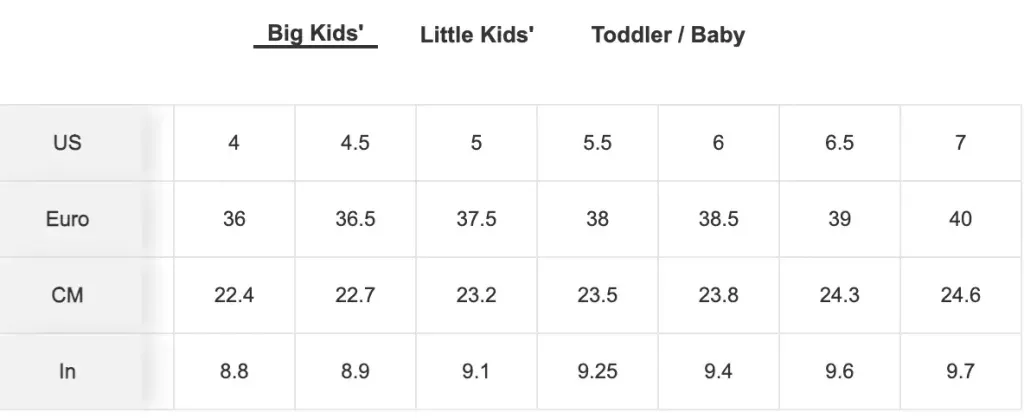Click the 9.25 inch cell
This screenshot has height=419, width=1024.
pyautogui.click(x=597, y=371)
